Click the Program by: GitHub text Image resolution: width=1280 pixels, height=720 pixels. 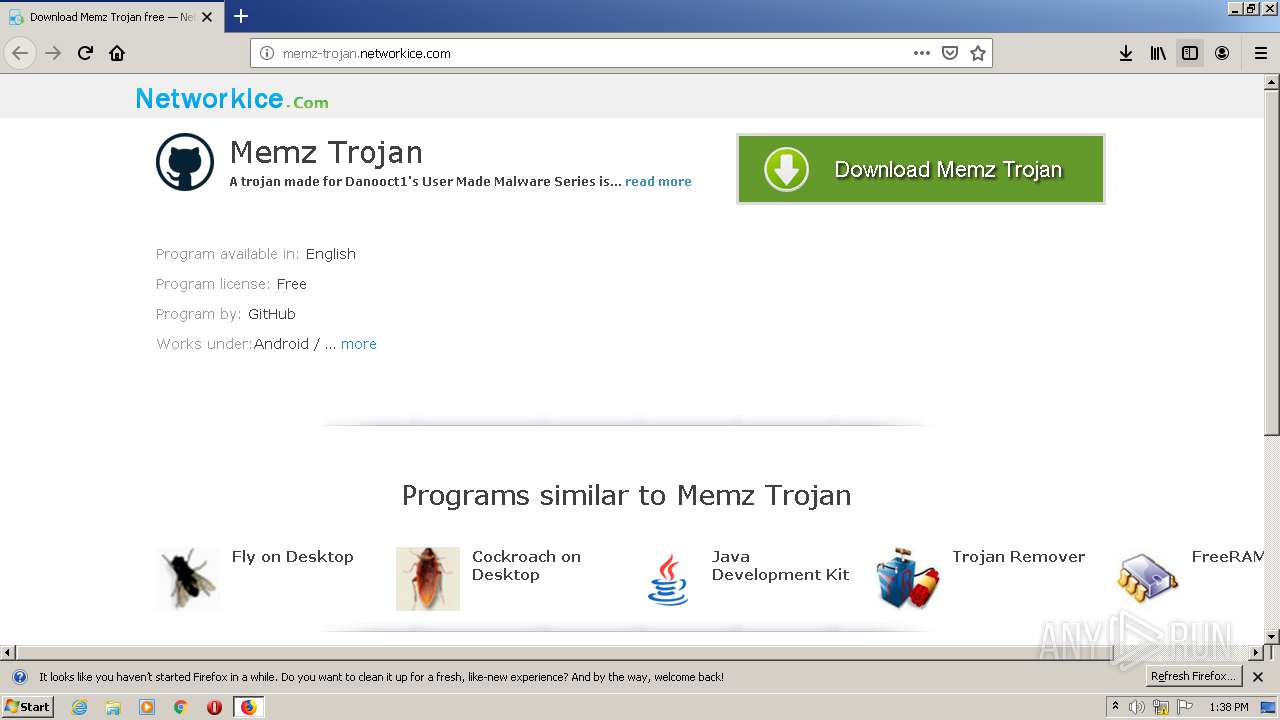coord(226,314)
